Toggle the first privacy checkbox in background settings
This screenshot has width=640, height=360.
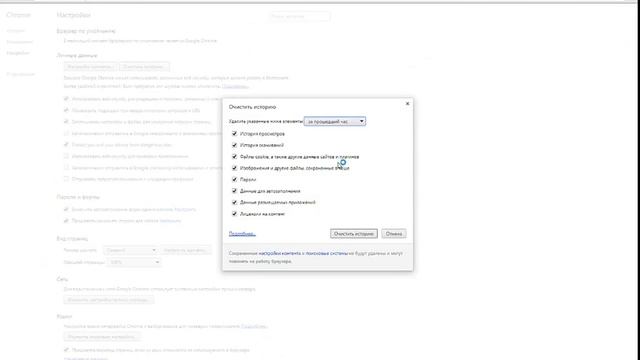pyautogui.click(x=66, y=99)
